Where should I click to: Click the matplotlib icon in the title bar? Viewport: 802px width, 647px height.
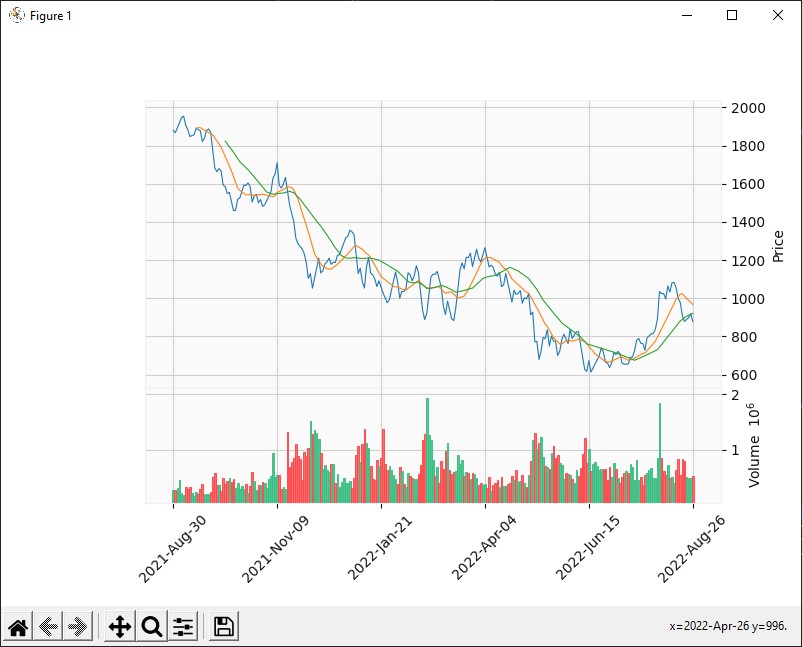pyautogui.click(x=16, y=15)
